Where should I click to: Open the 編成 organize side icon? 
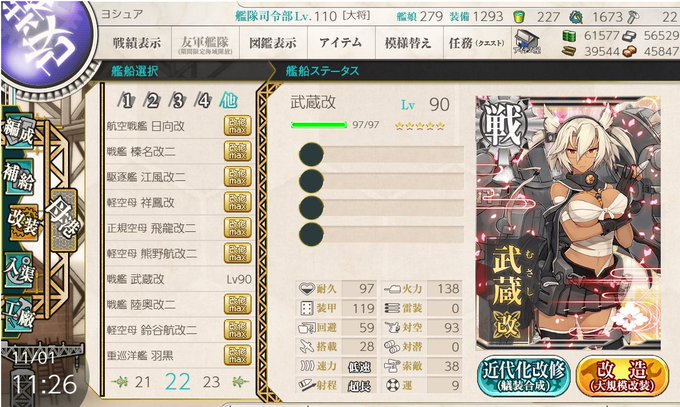click(18, 131)
